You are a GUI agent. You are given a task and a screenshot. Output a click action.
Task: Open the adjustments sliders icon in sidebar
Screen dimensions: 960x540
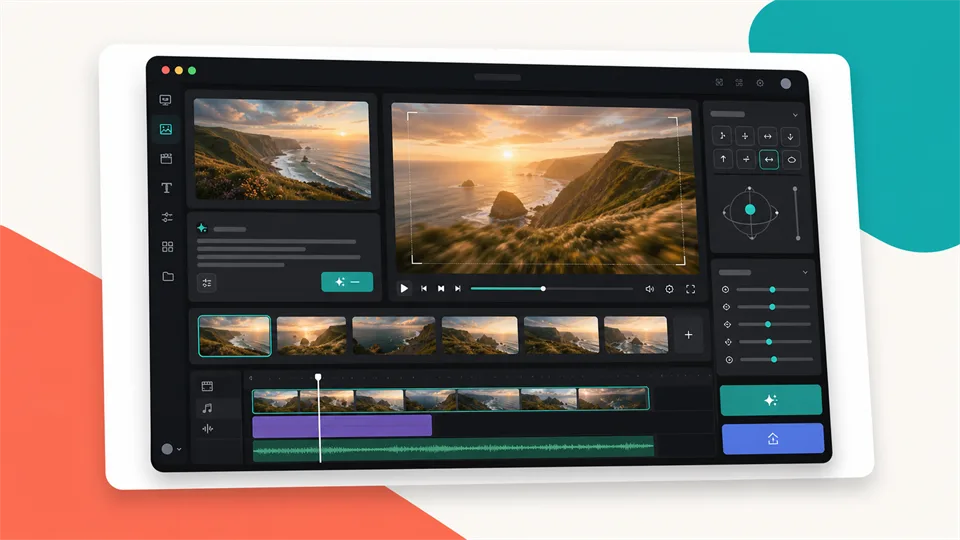[167, 217]
